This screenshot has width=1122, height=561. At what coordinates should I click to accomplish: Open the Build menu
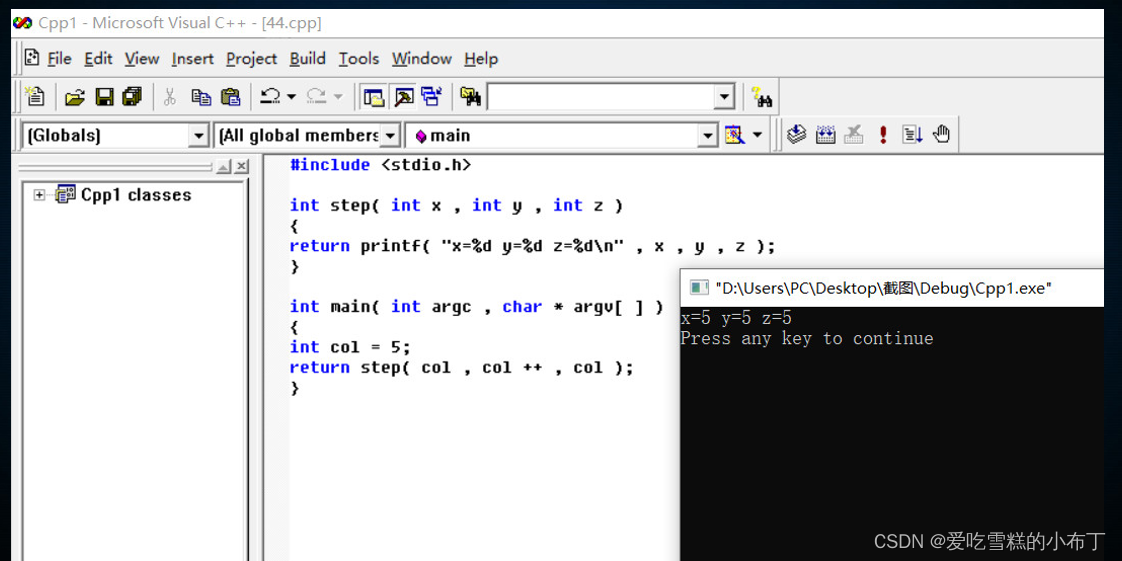[308, 59]
